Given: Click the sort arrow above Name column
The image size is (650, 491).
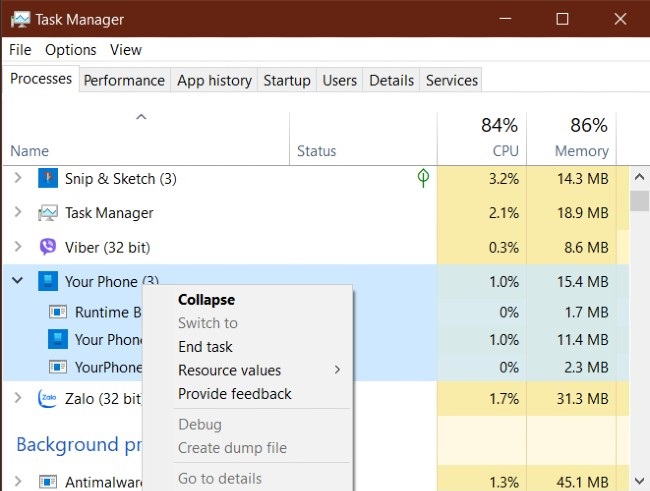Looking at the screenshot, I should [x=141, y=117].
